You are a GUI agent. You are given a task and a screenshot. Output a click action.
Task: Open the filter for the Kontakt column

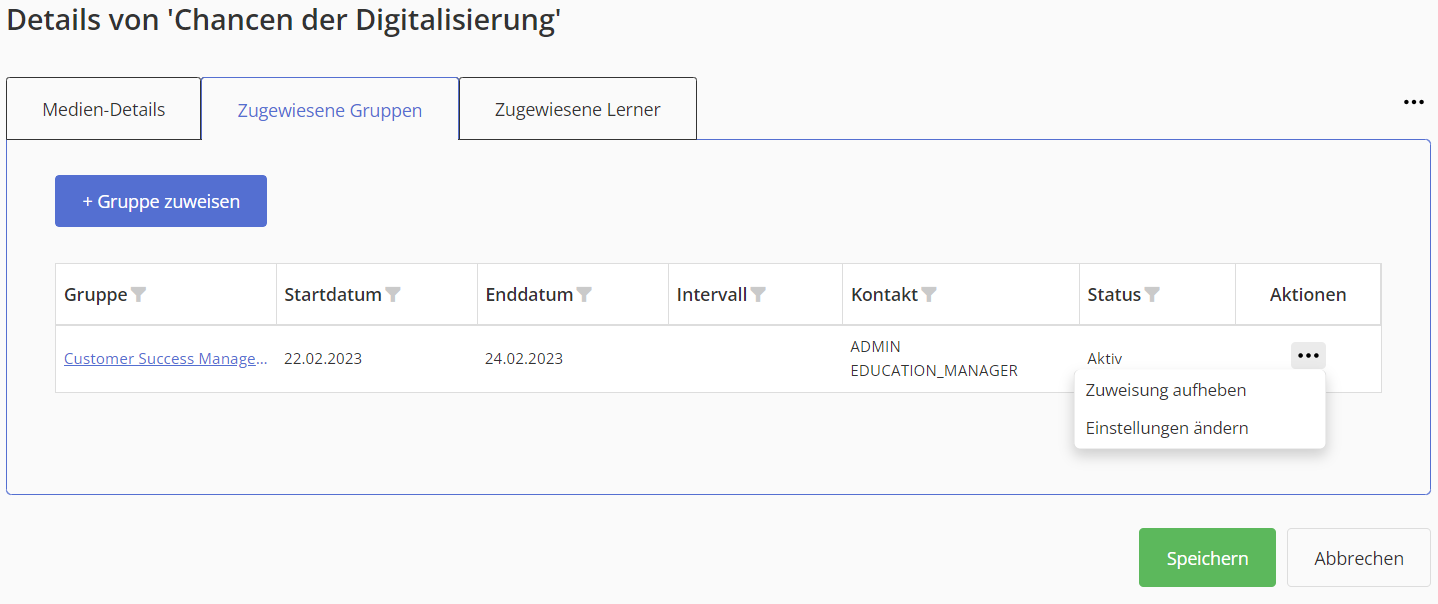(x=929, y=295)
